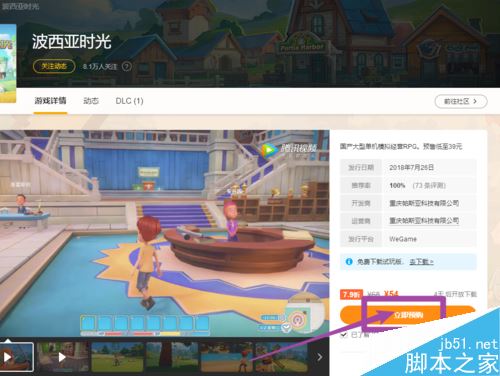
Task: Play the second video thumbnail
Action: click(63, 357)
